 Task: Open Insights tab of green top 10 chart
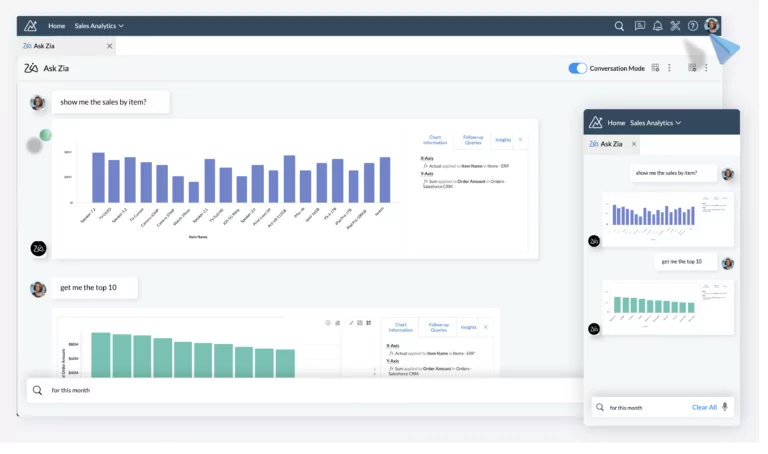tap(468, 327)
